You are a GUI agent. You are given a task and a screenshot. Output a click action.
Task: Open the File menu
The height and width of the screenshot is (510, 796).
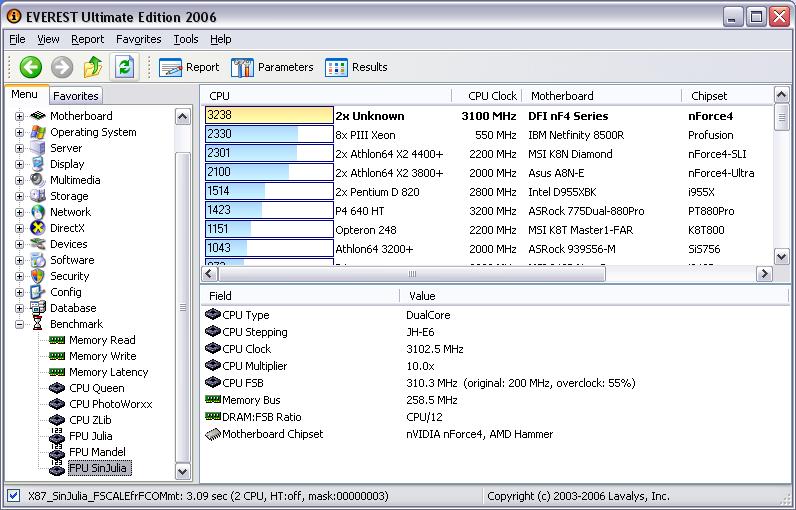pyautogui.click(x=17, y=39)
